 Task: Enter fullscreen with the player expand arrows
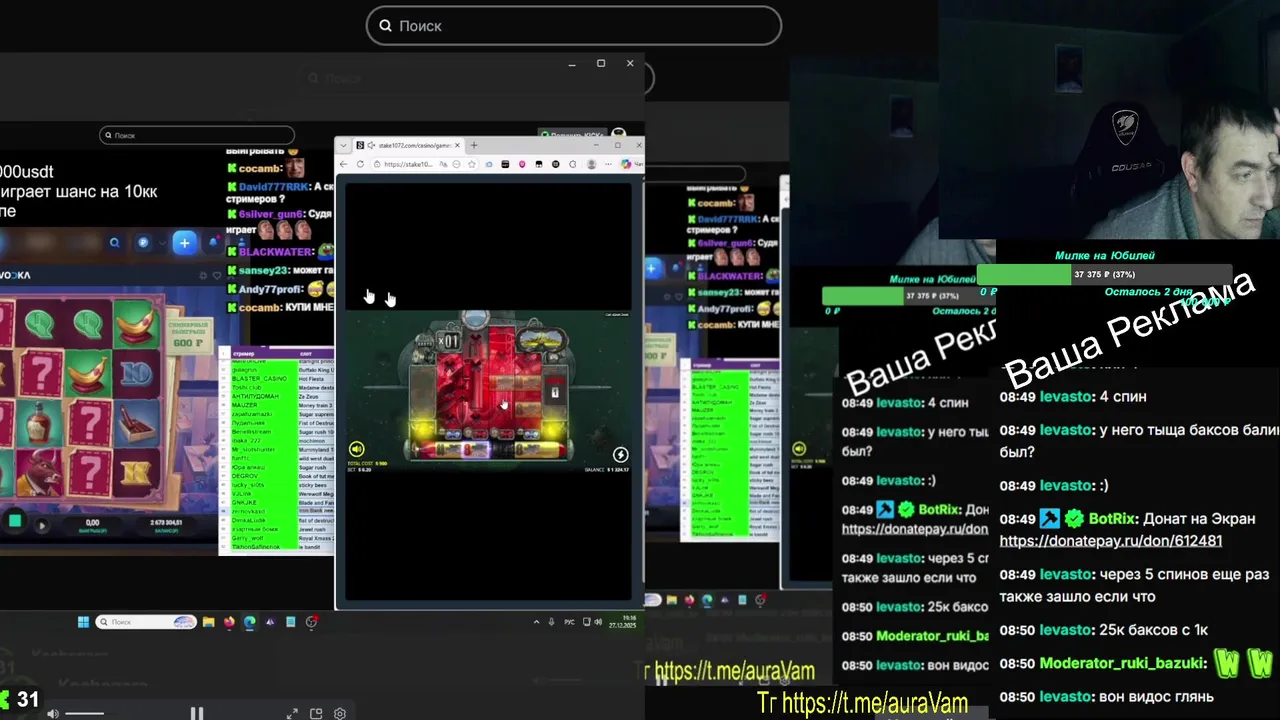292,713
